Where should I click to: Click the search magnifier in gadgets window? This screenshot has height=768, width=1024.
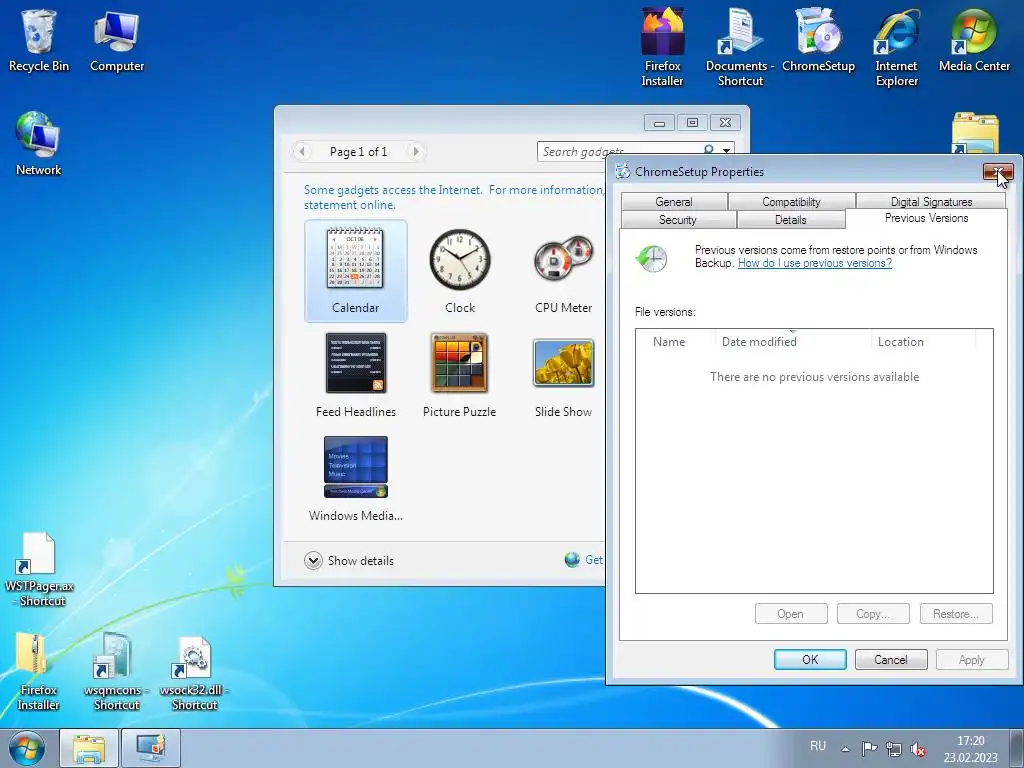coord(709,150)
